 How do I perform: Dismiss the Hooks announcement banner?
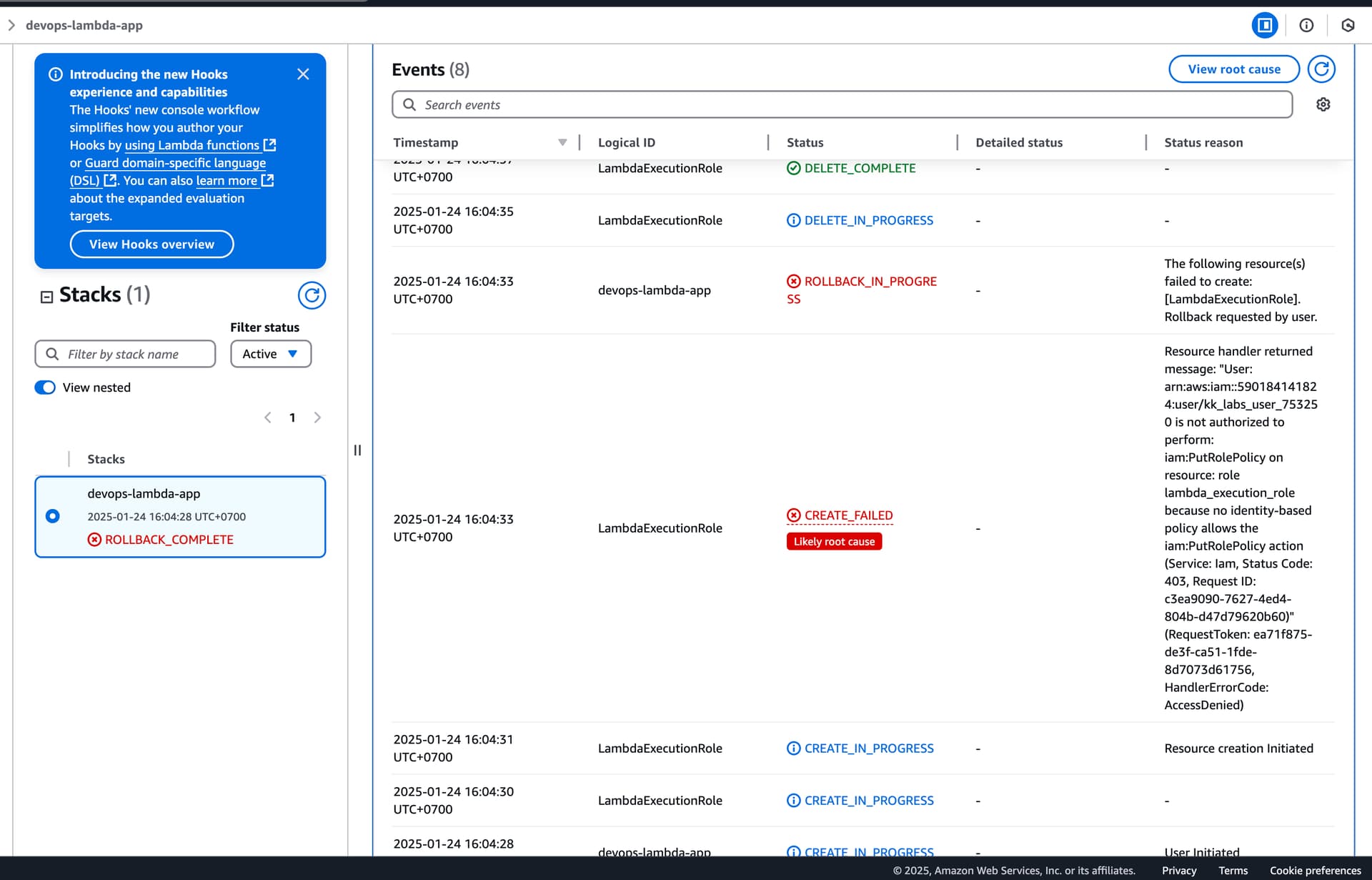[303, 74]
